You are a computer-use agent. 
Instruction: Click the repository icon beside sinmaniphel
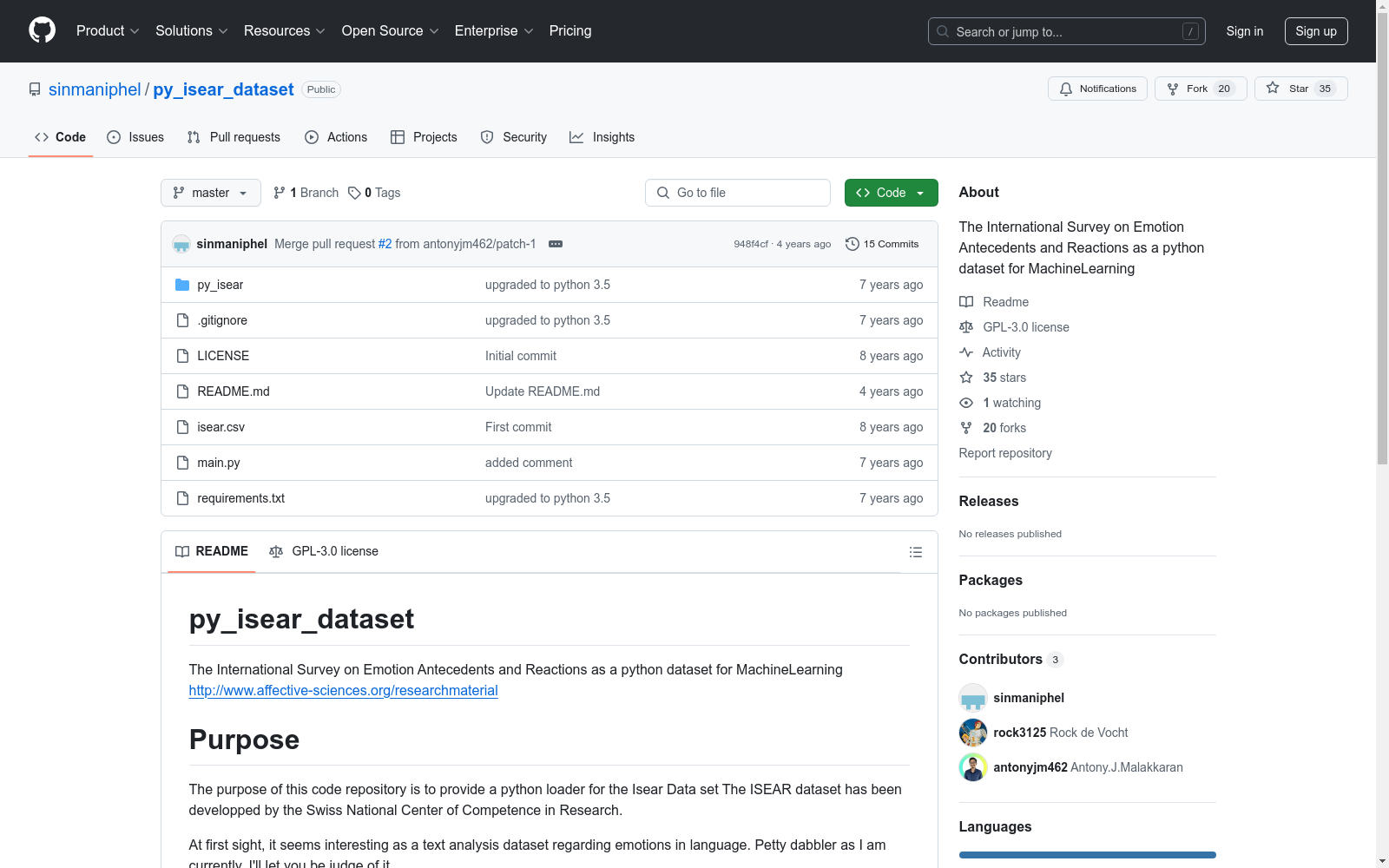pyautogui.click(x=35, y=89)
